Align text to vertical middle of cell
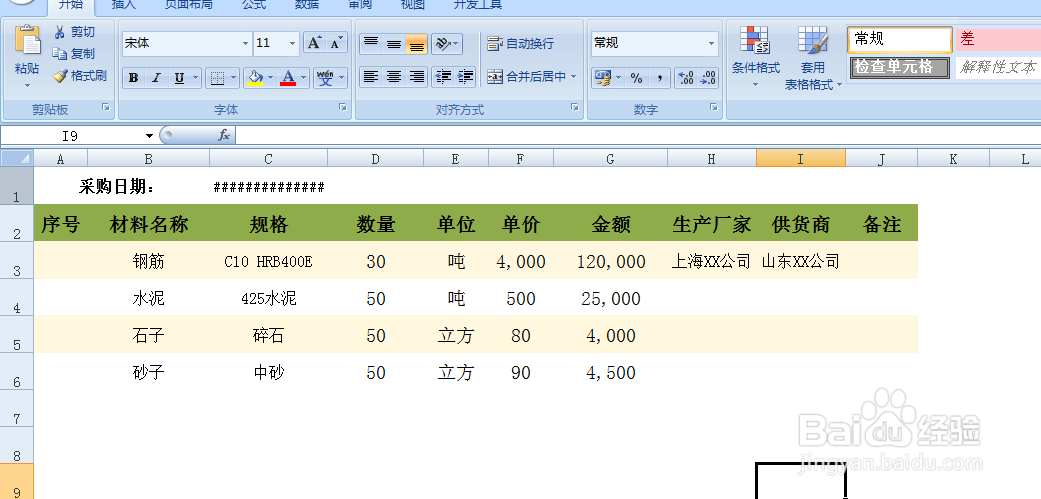The height and width of the screenshot is (499, 1041). (x=394, y=44)
